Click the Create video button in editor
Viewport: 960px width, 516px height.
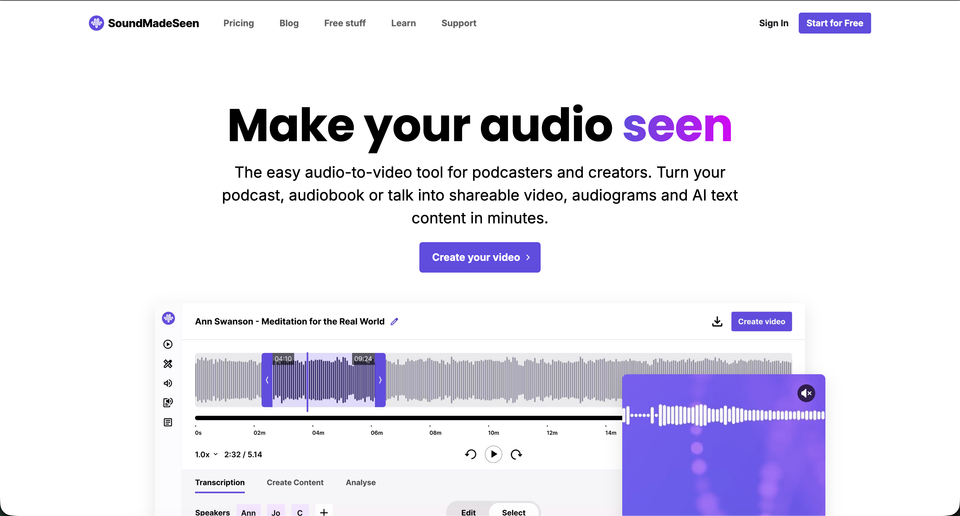pyautogui.click(x=761, y=321)
